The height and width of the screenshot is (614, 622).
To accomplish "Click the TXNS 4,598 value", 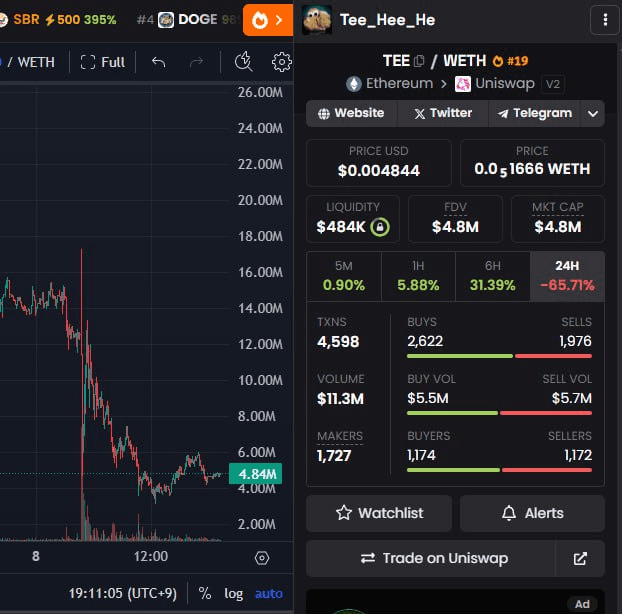I will click(x=338, y=342).
